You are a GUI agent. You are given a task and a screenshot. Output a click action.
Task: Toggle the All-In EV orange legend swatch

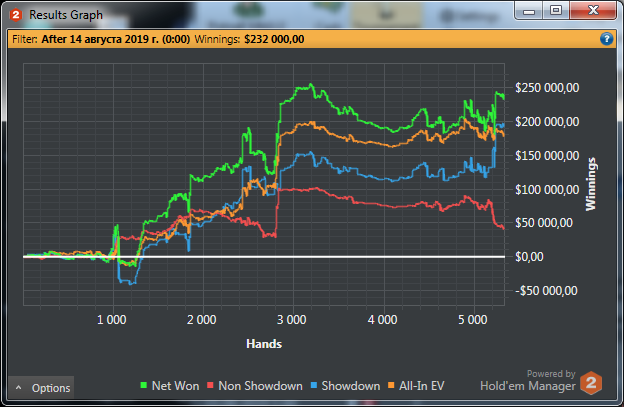click(x=391, y=385)
